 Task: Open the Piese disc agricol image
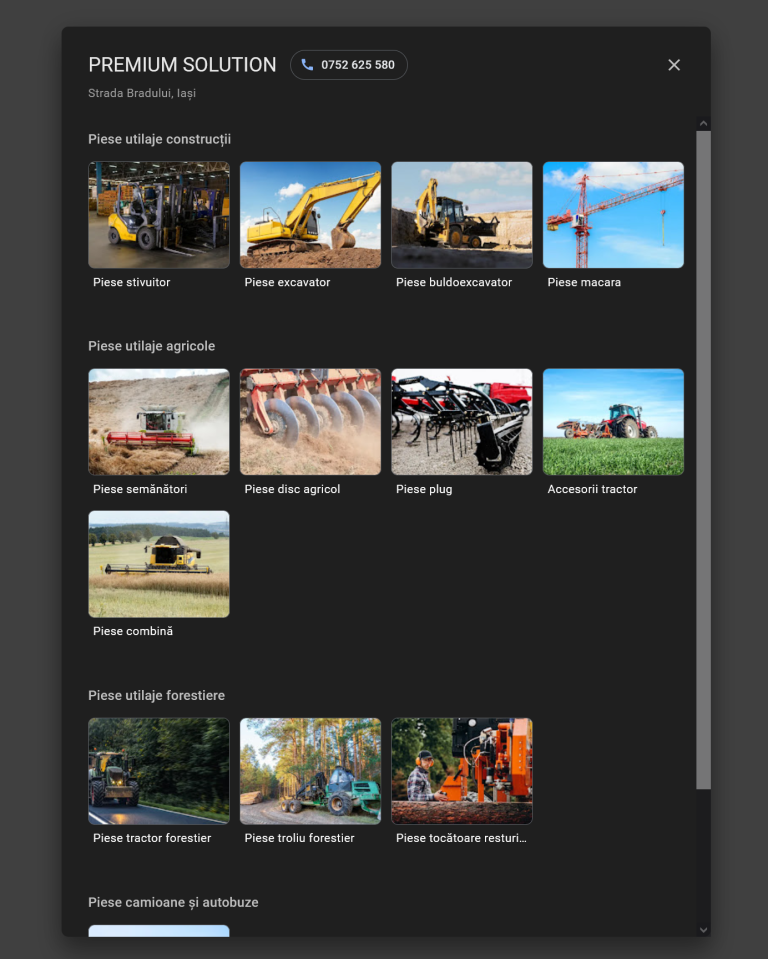click(310, 421)
